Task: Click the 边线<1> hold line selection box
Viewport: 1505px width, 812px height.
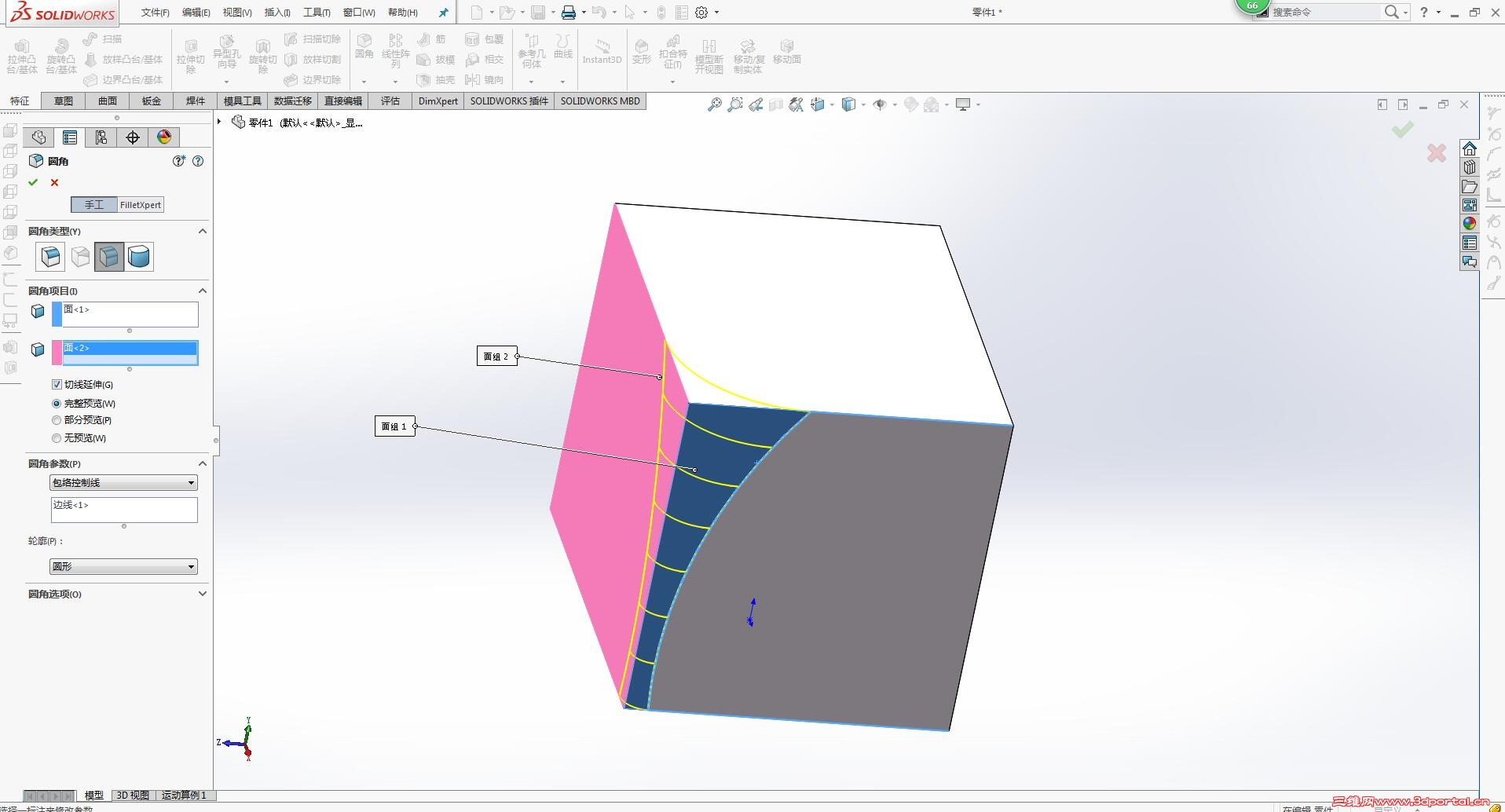Action: click(124, 510)
